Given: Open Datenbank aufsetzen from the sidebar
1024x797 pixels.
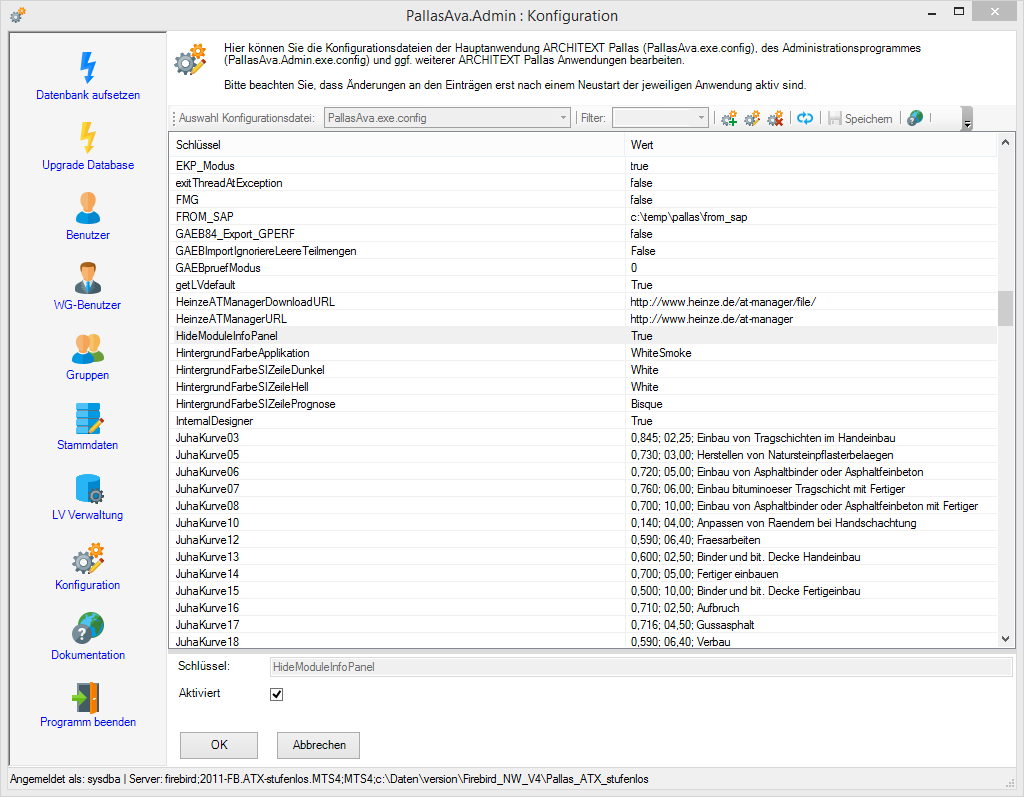Looking at the screenshot, I should 88,76.
